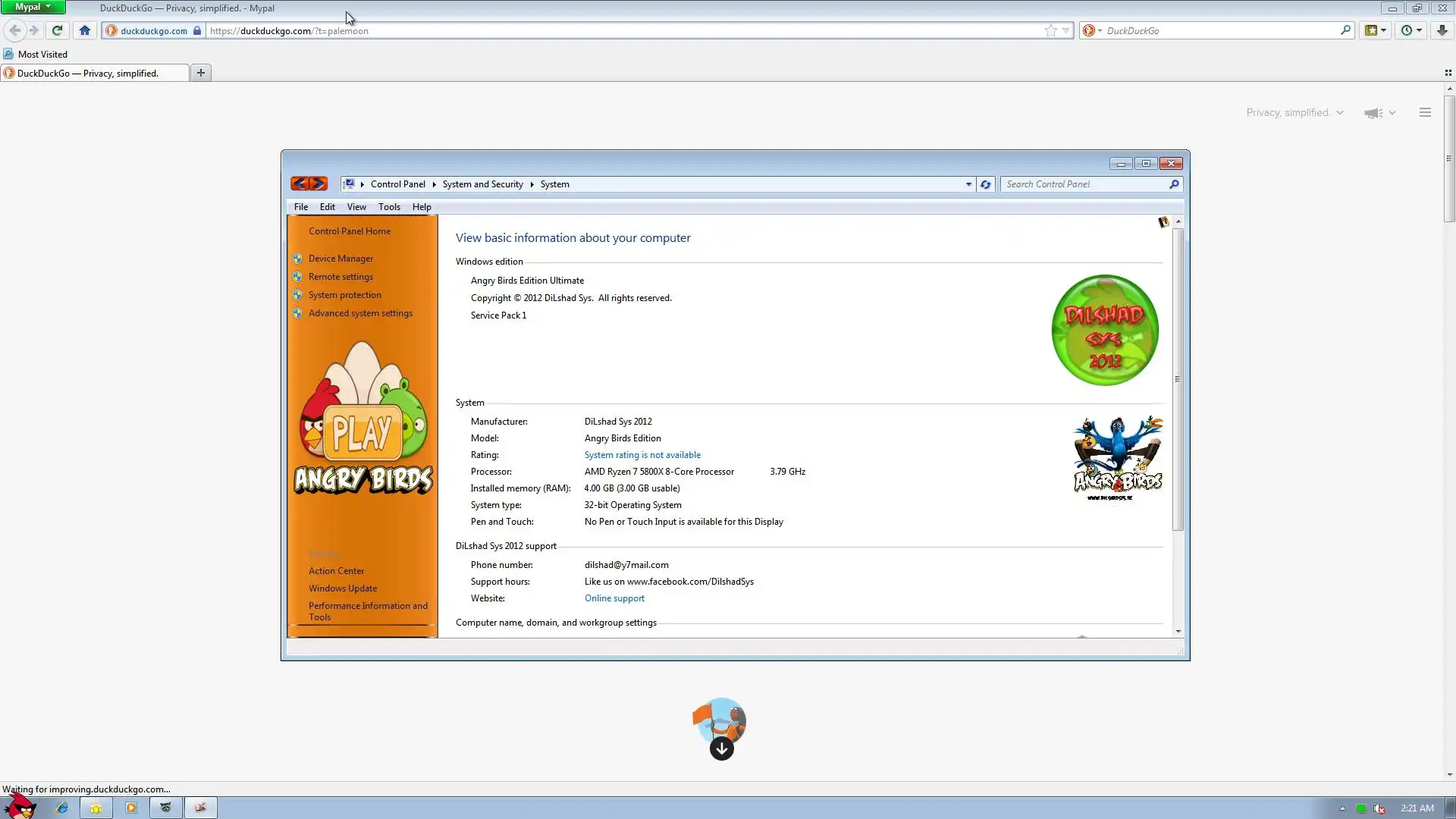The width and height of the screenshot is (1456, 819).
Task: Click the Device Manager link
Action: pos(340,259)
